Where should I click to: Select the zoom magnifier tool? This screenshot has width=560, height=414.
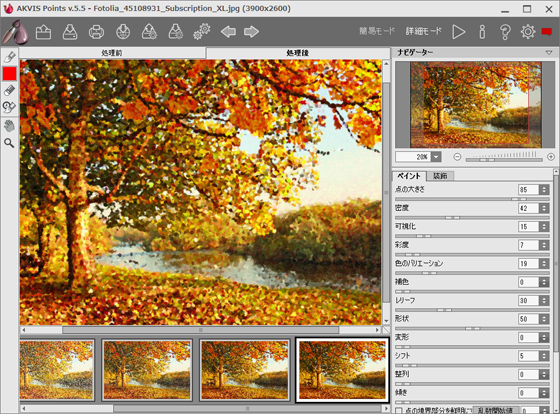tap(9, 143)
